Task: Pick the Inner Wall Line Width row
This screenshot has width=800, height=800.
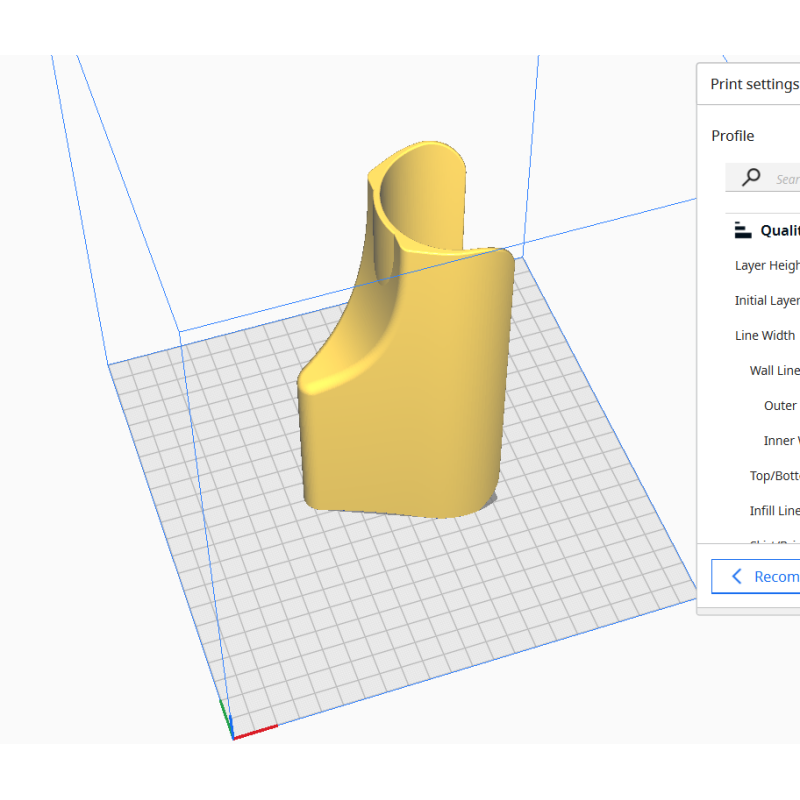Action: pos(780,440)
